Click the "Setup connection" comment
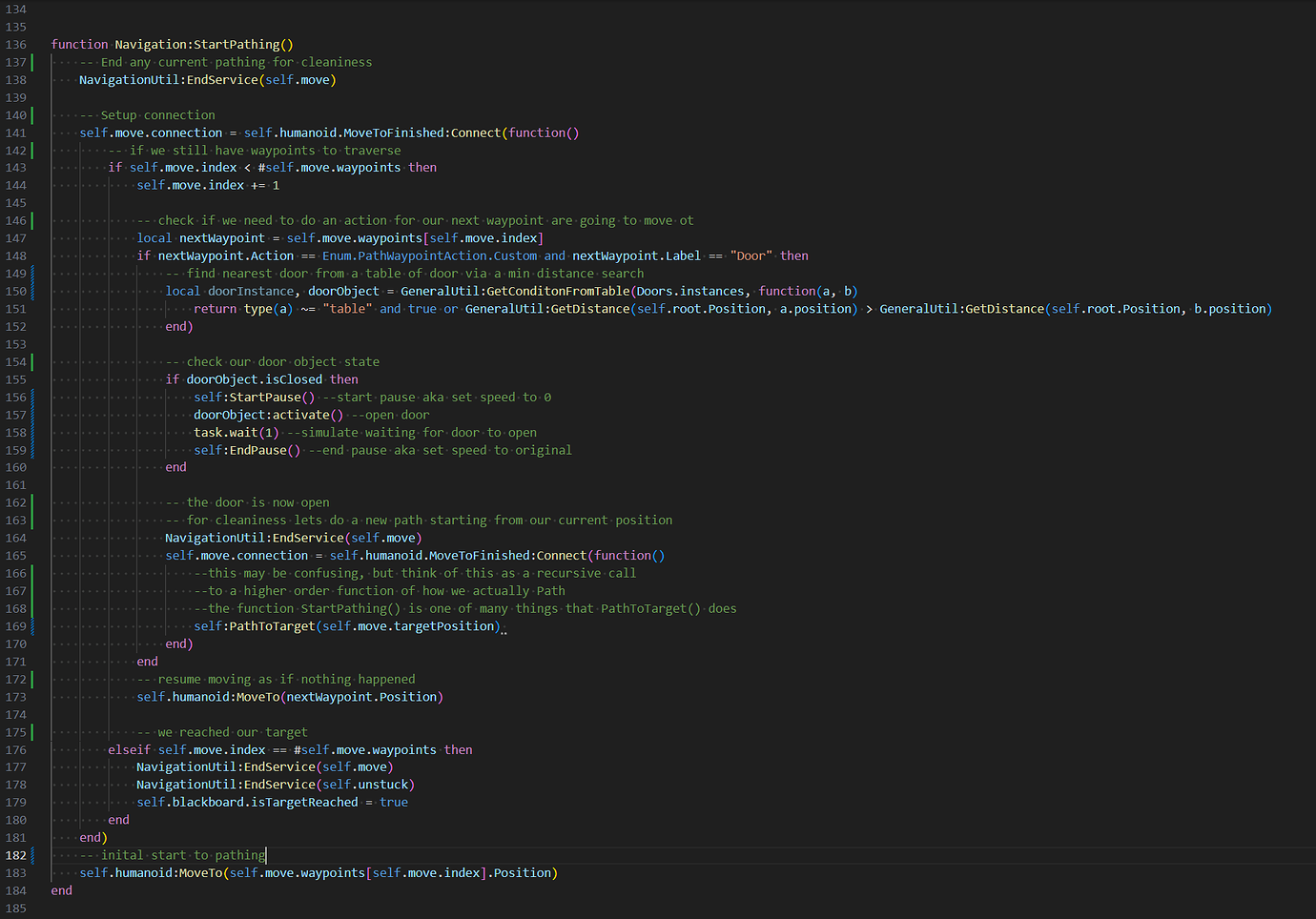Viewport: 1316px width, 919px height. tap(148, 114)
